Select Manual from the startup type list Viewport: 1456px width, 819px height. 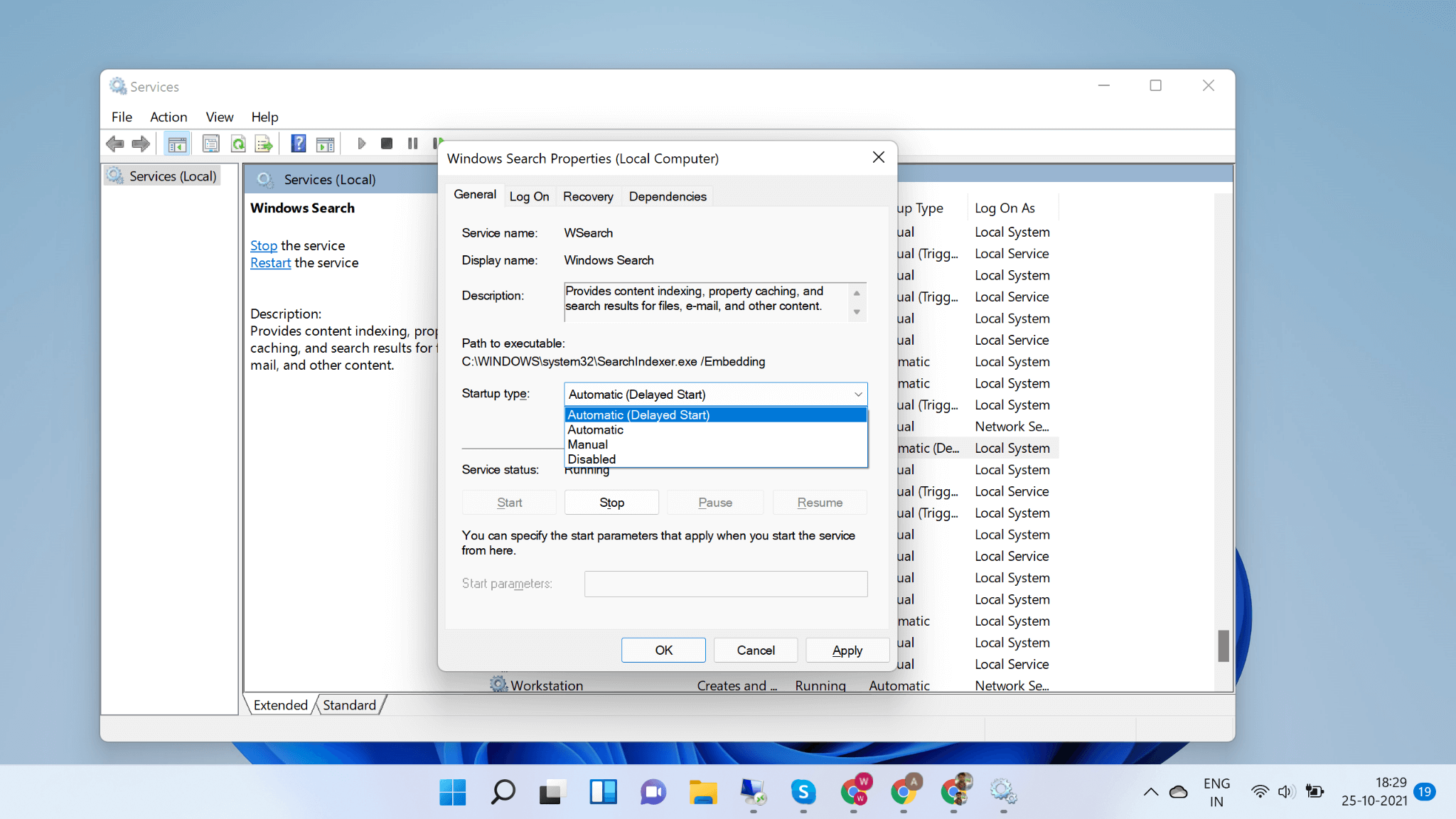587,444
